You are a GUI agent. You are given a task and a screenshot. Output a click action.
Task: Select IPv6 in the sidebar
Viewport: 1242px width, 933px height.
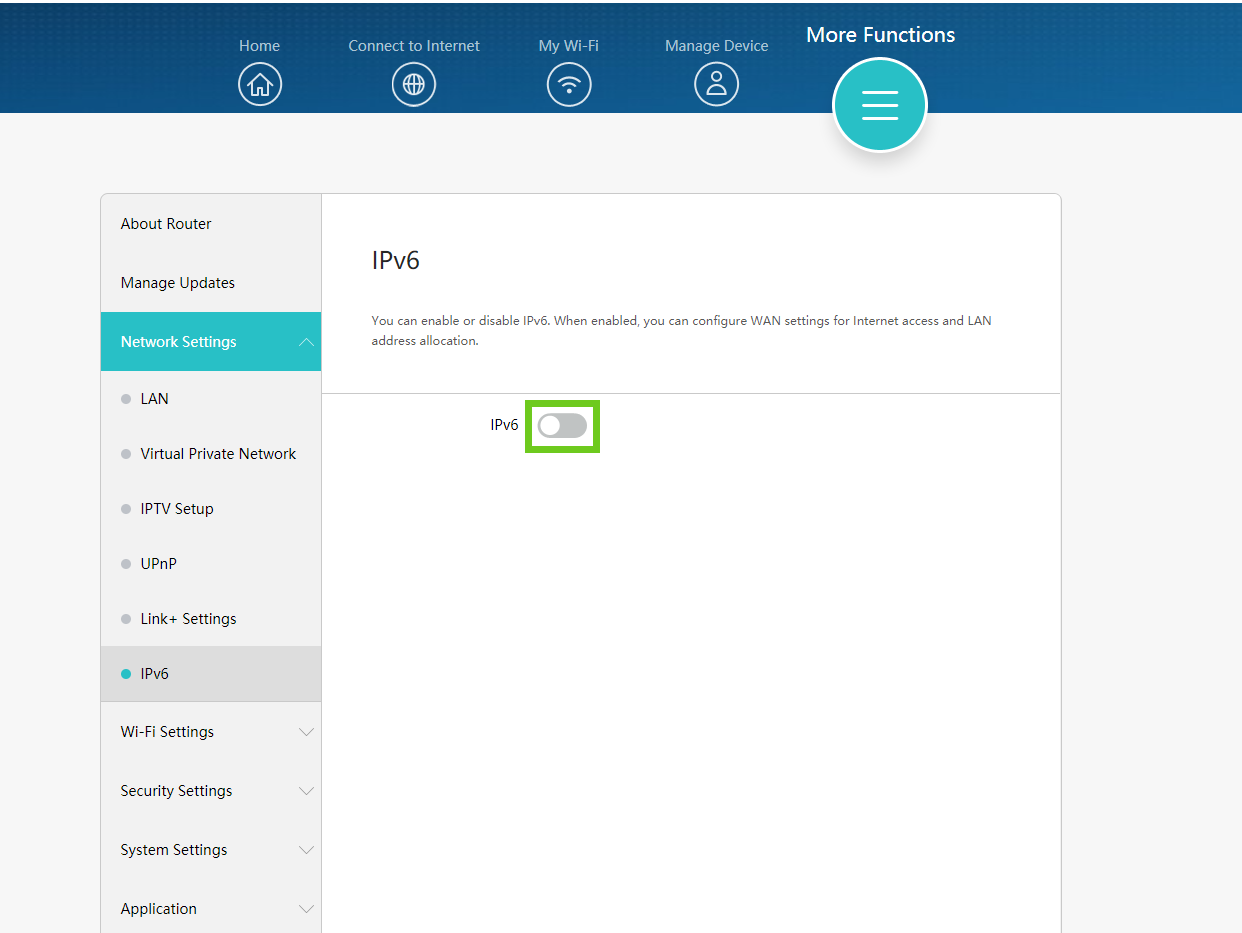click(155, 674)
